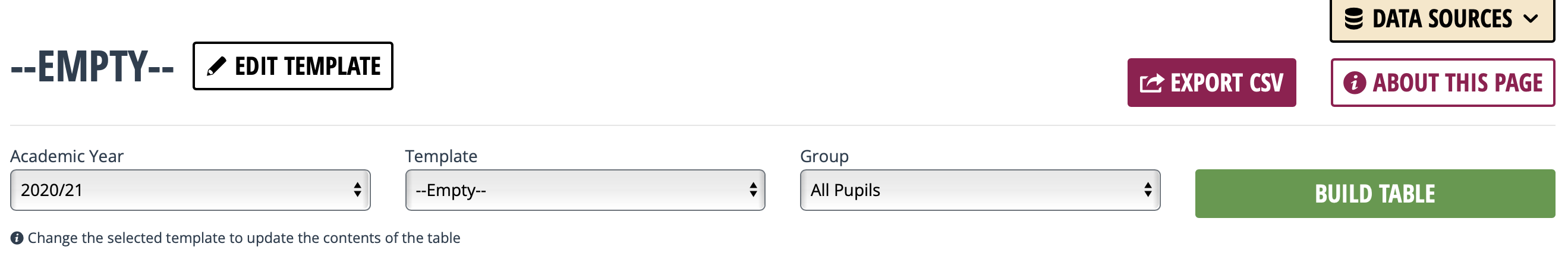Viewport: 1568px width, 278px height.
Task: Click the Academic Year stepper arrows
Action: [x=357, y=190]
